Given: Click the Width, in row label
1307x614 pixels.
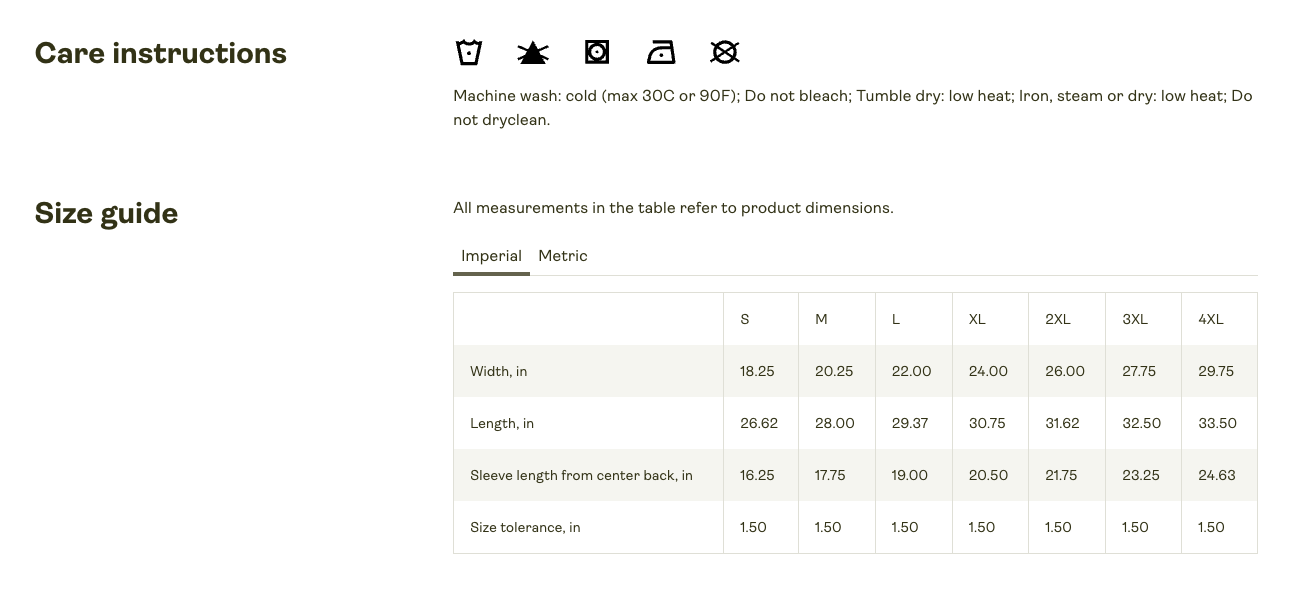Looking at the screenshot, I should [499, 371].
